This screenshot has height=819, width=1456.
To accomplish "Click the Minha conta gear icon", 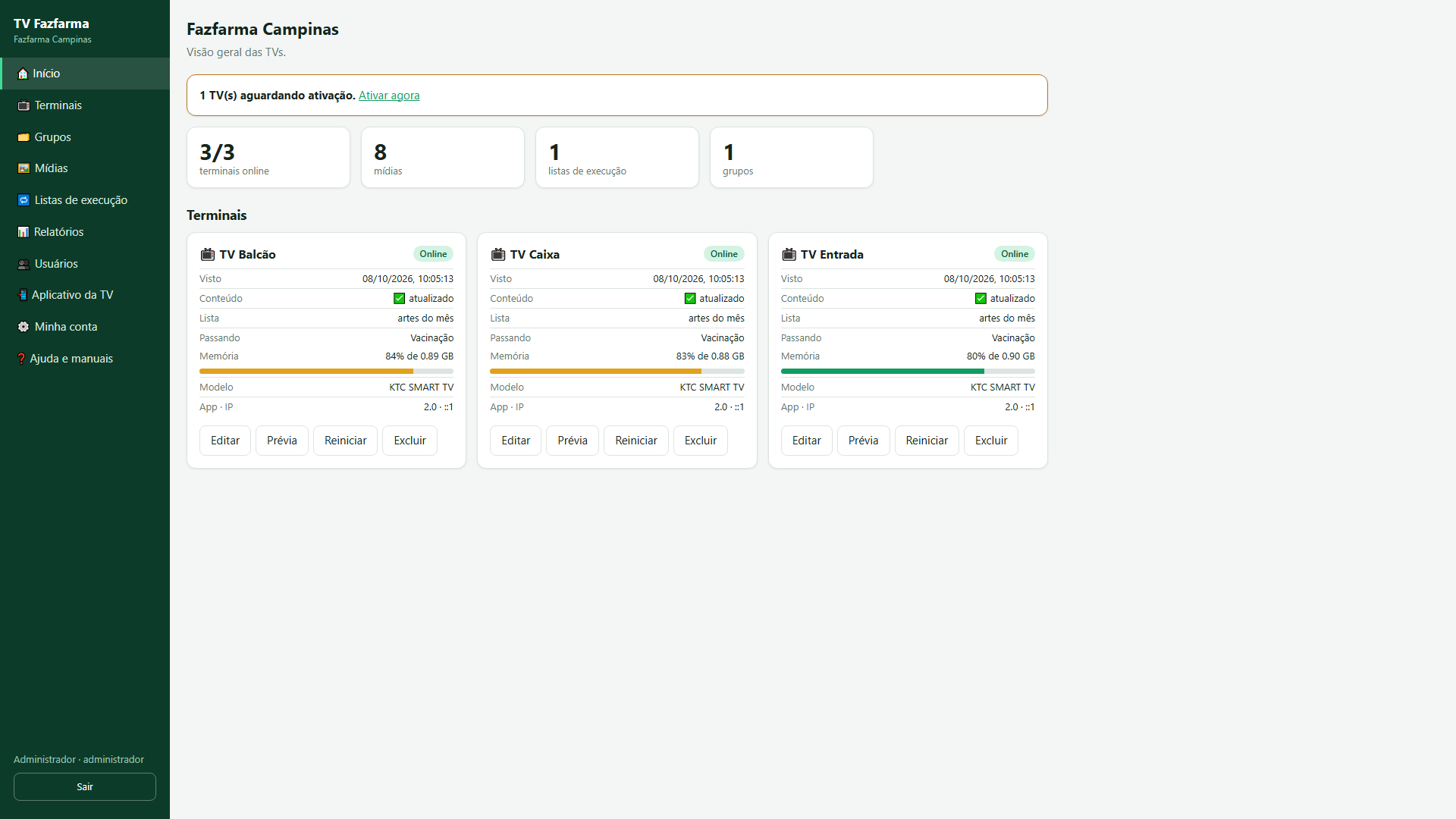I will (24, 327).
